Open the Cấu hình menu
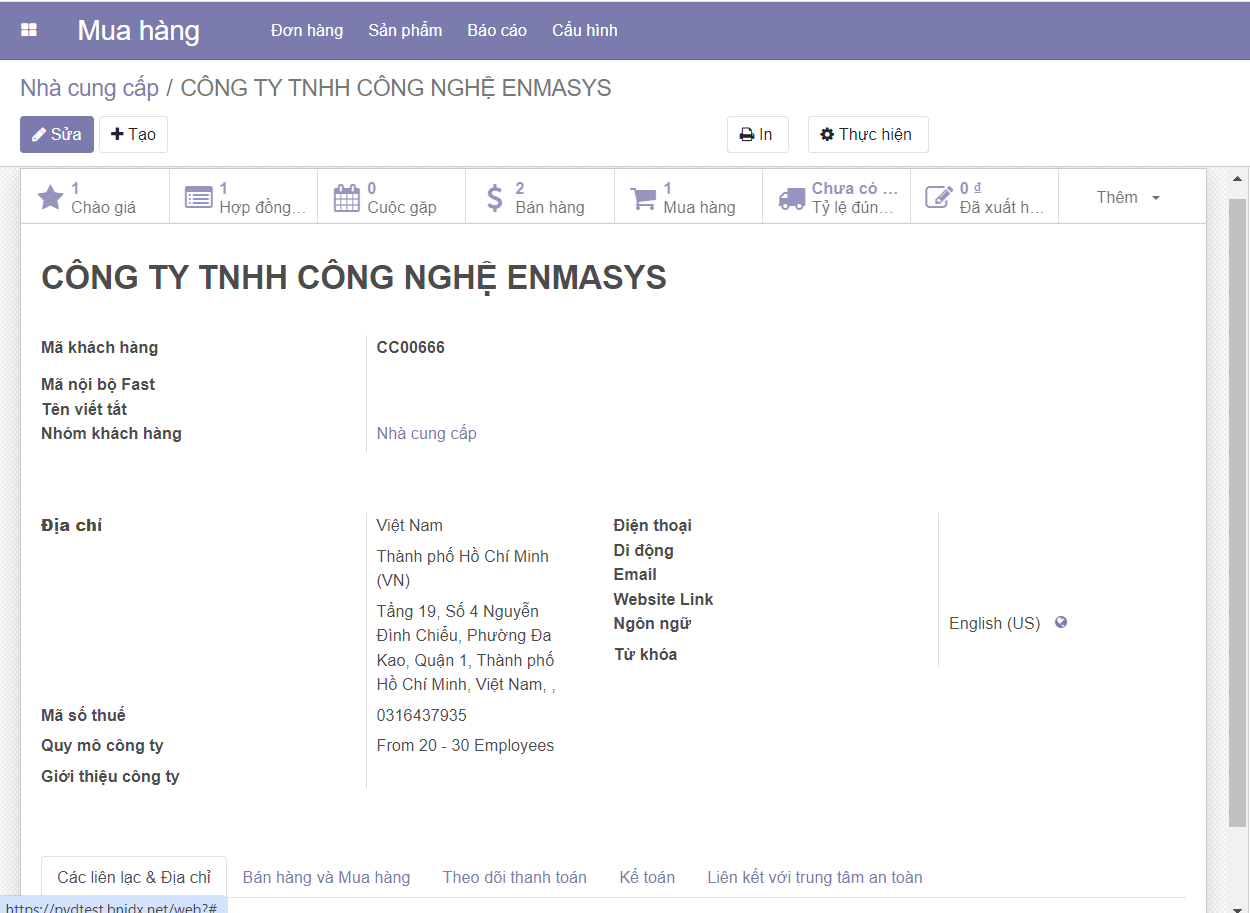 pos(585,30)
